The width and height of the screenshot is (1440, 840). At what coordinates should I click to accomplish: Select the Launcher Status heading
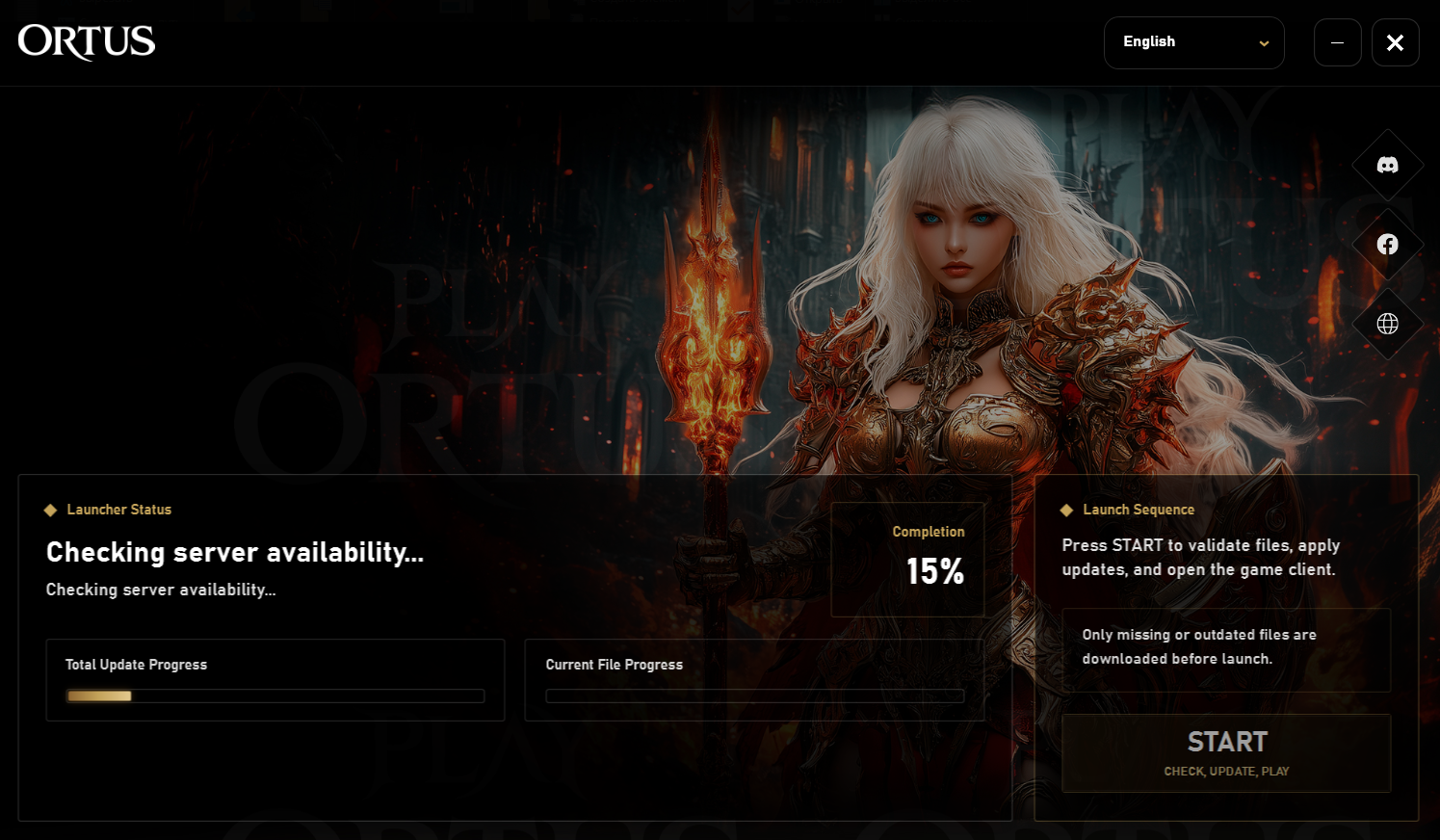pos(118,509)
